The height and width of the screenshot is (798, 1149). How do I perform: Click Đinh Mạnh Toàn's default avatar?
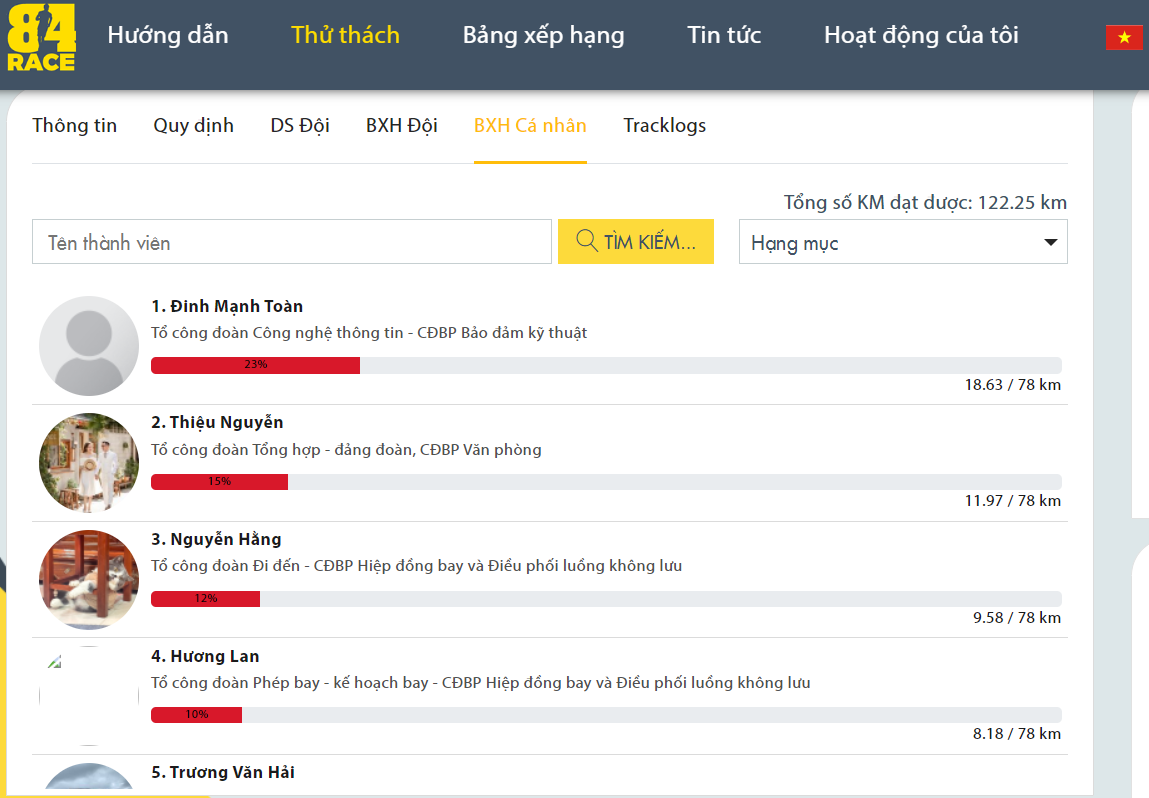point(89,346)
